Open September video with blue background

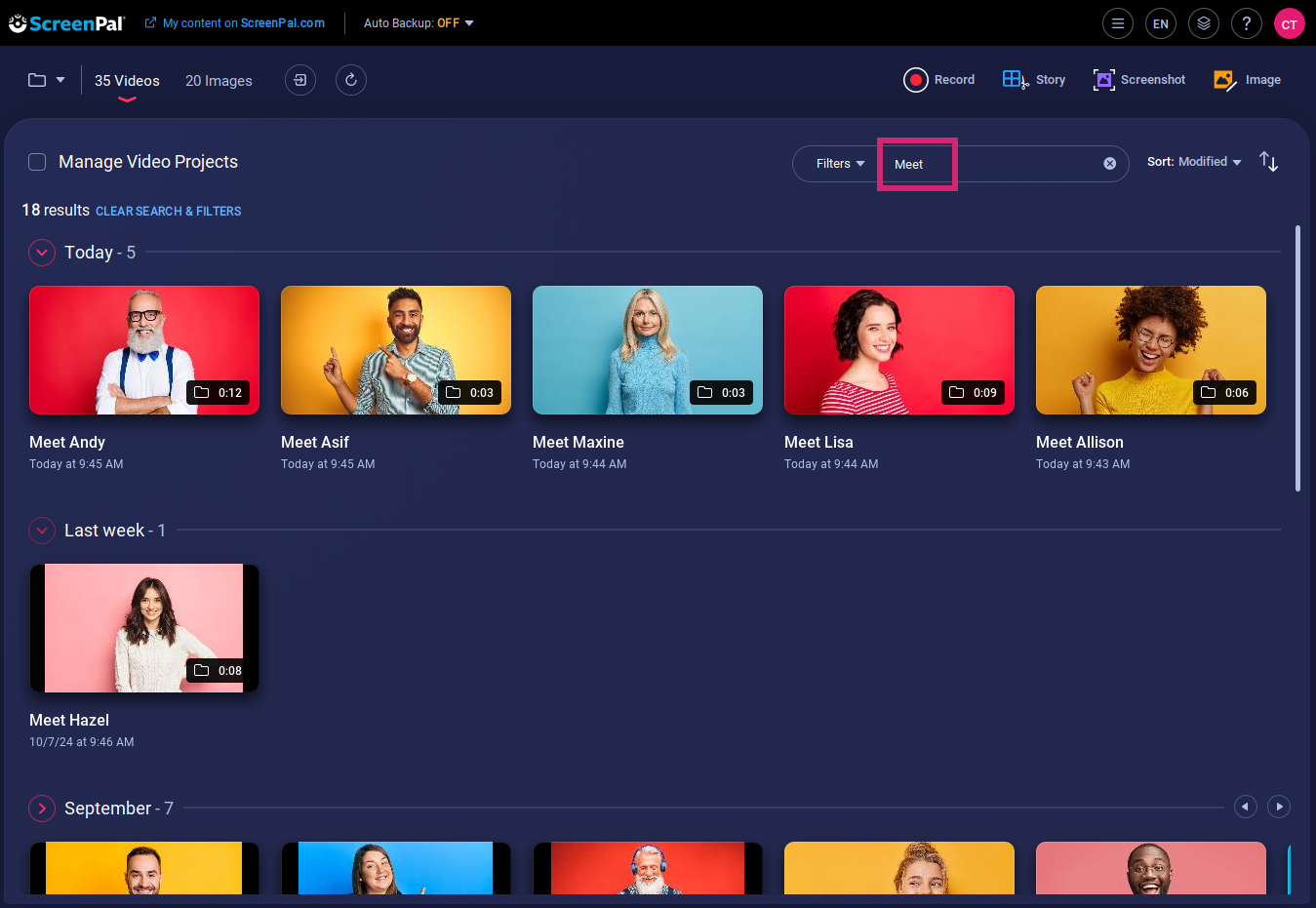396,868
